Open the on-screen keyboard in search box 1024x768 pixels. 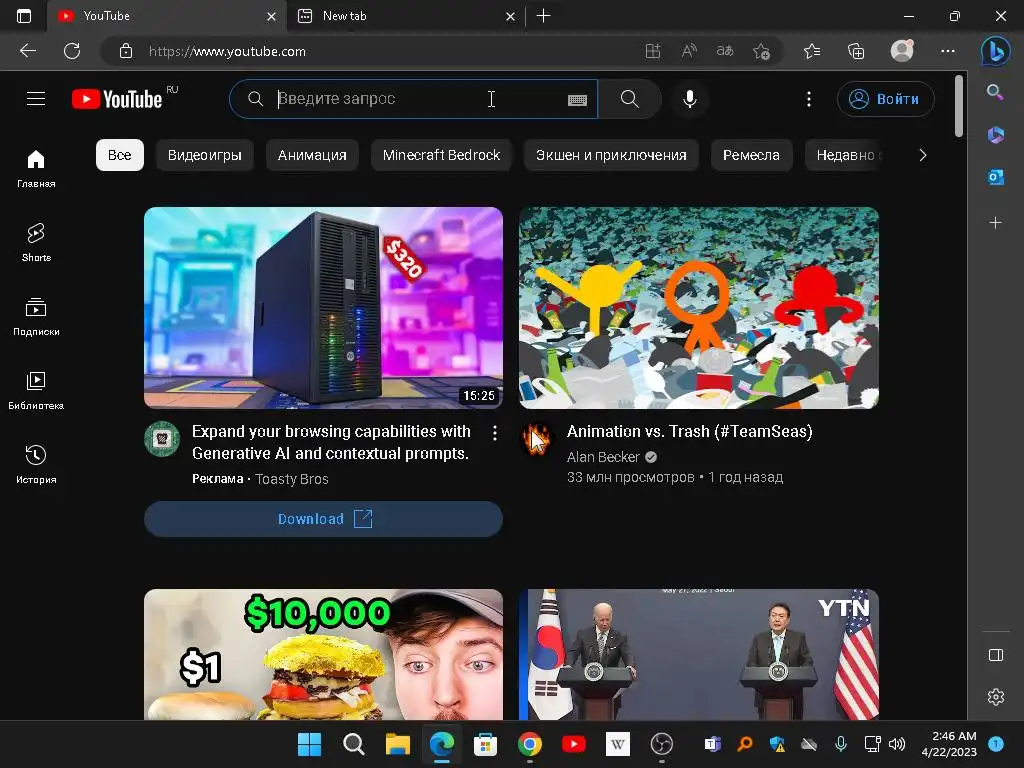(x=577, y=100)
